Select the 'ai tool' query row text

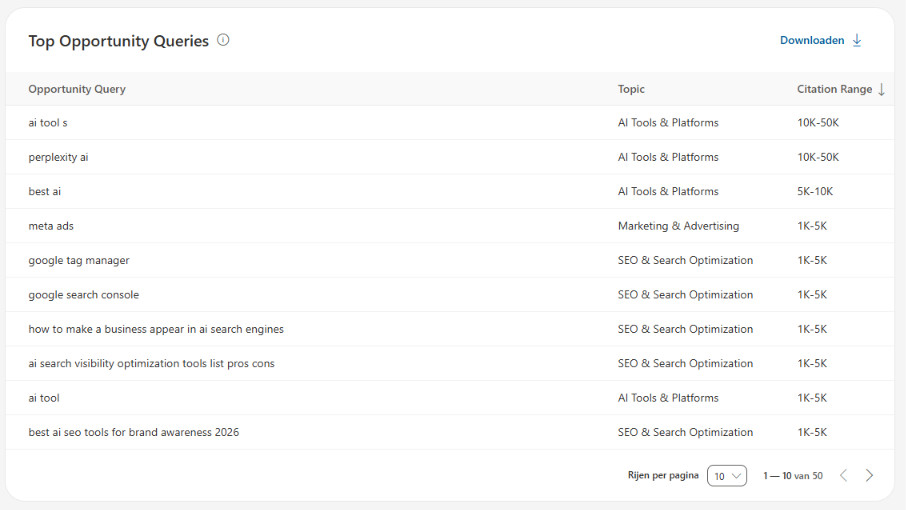[x=44, y=398]
